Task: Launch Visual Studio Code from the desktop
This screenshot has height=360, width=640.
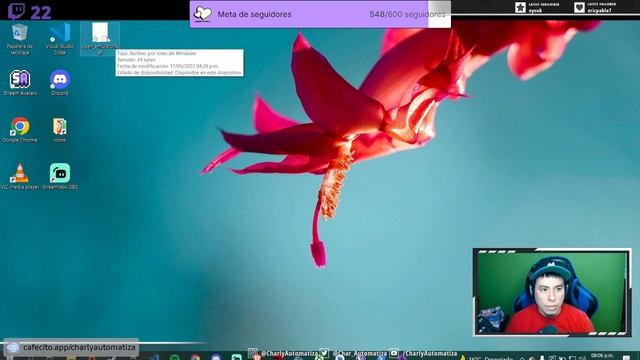Action: [x=60, y=39]
